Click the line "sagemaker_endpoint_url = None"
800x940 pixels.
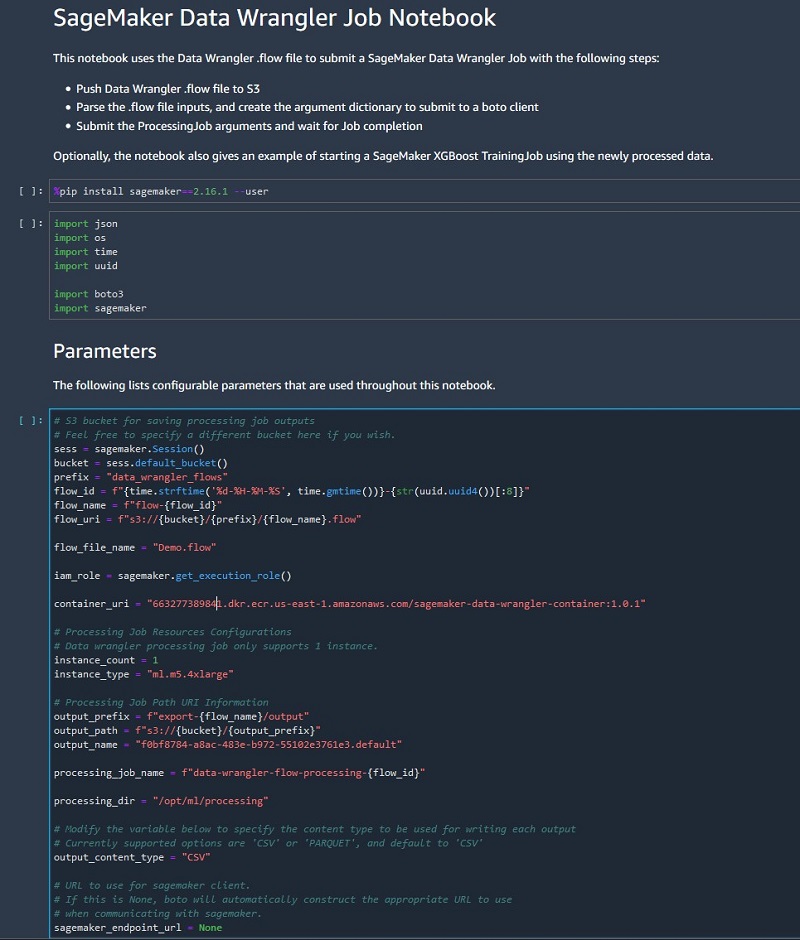138,928
